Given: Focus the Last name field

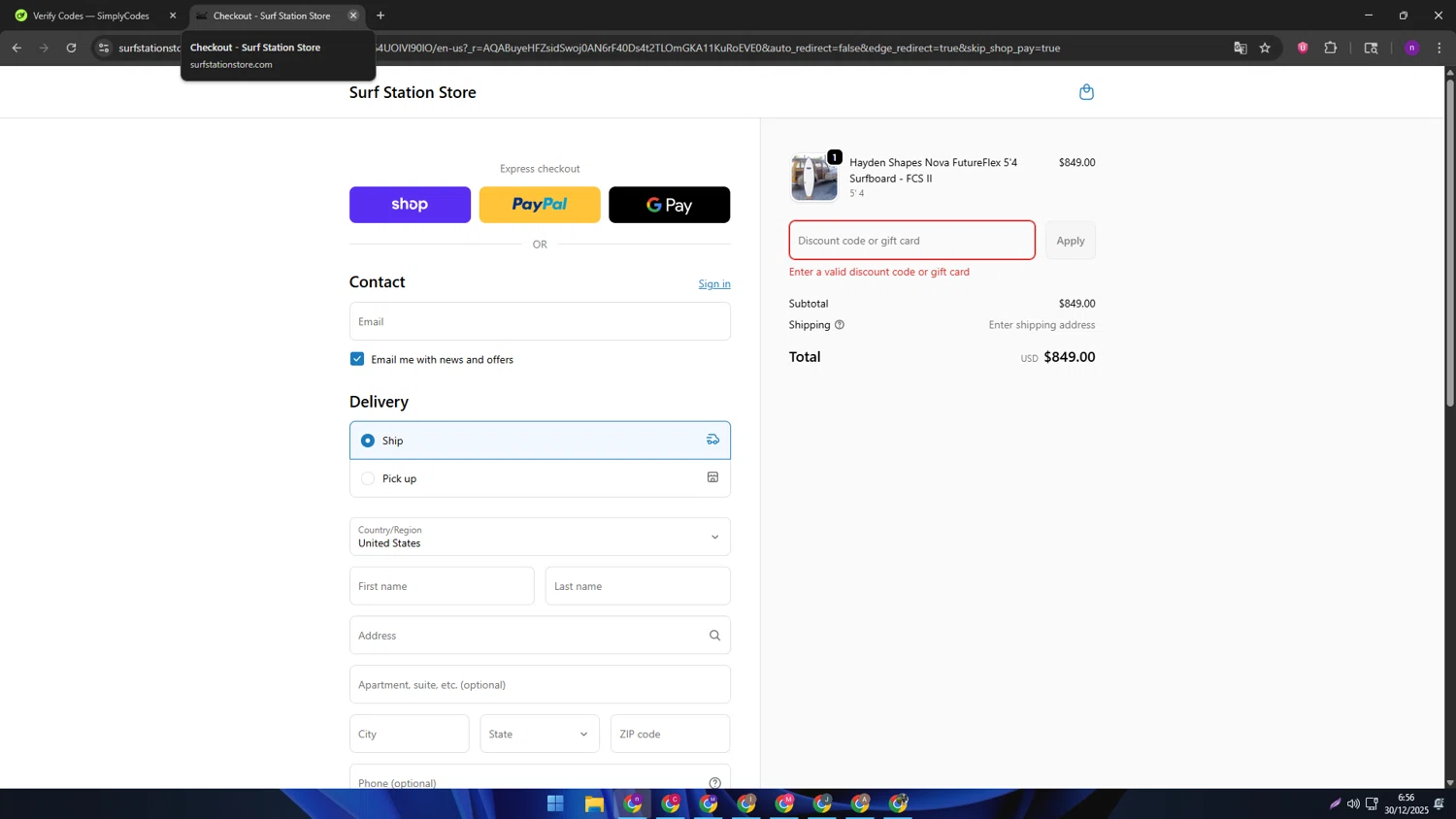Looking at the screenshot, I should pos(638,586).
